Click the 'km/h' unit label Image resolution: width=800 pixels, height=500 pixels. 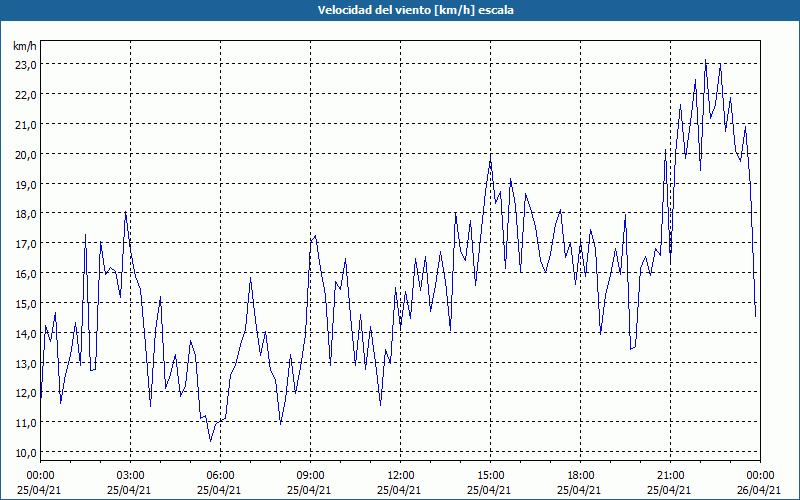(x=25, y=46)
